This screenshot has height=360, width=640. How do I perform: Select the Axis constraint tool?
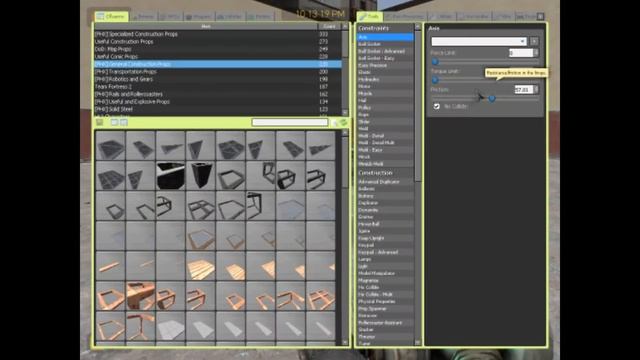coord(385,37)
